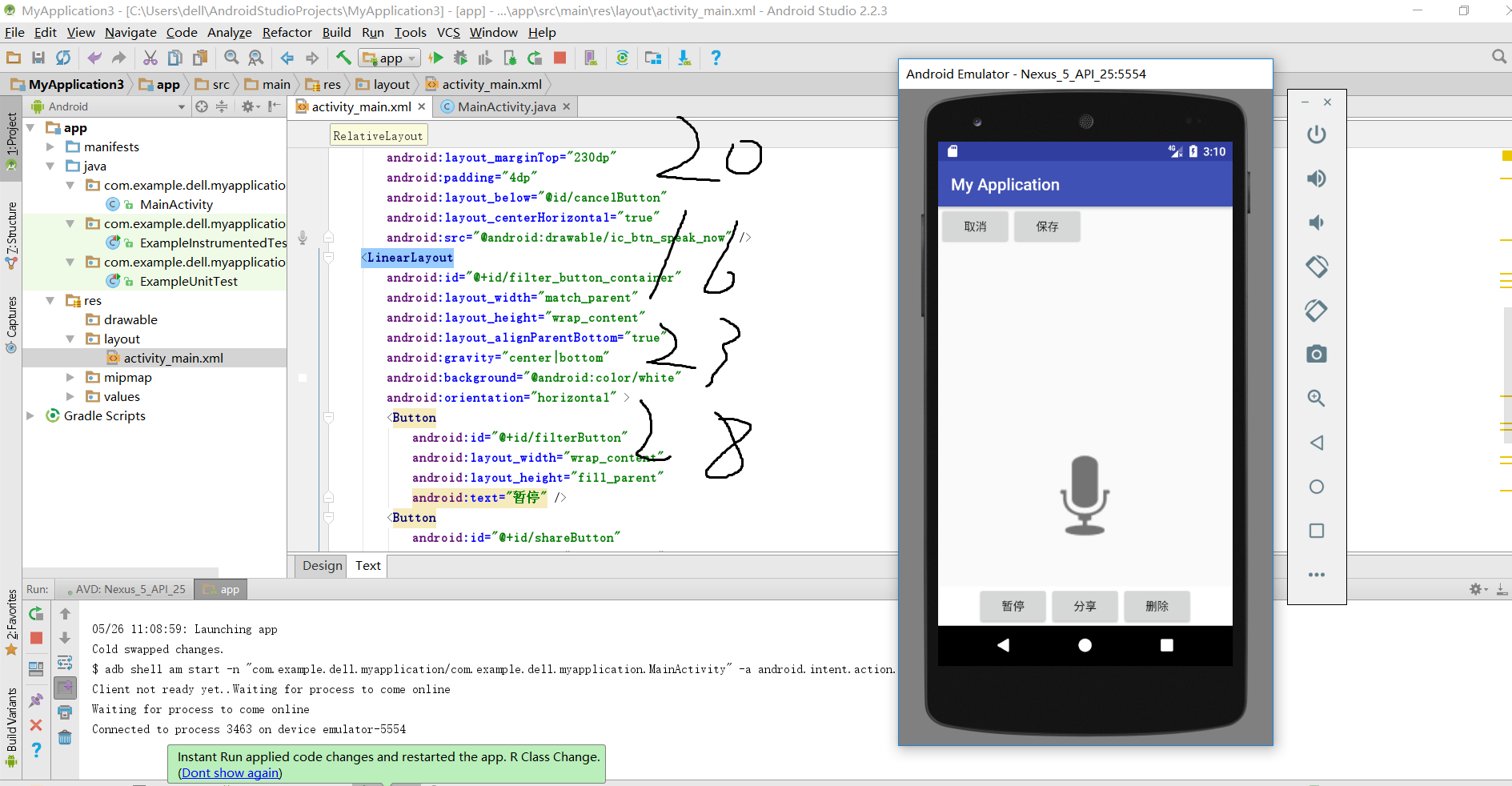
Task: Expand the mipmap folder
Action: coord(70,377)
